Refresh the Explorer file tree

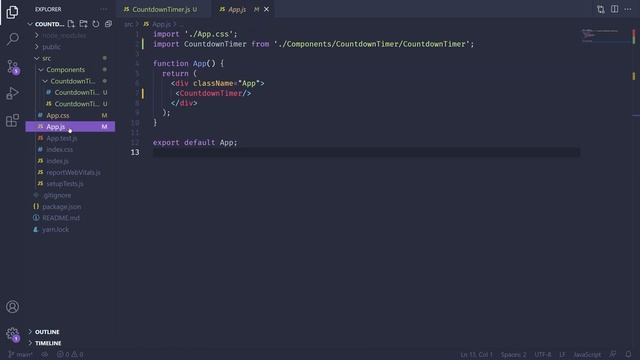pyautogui.click(x=96, y=24)
